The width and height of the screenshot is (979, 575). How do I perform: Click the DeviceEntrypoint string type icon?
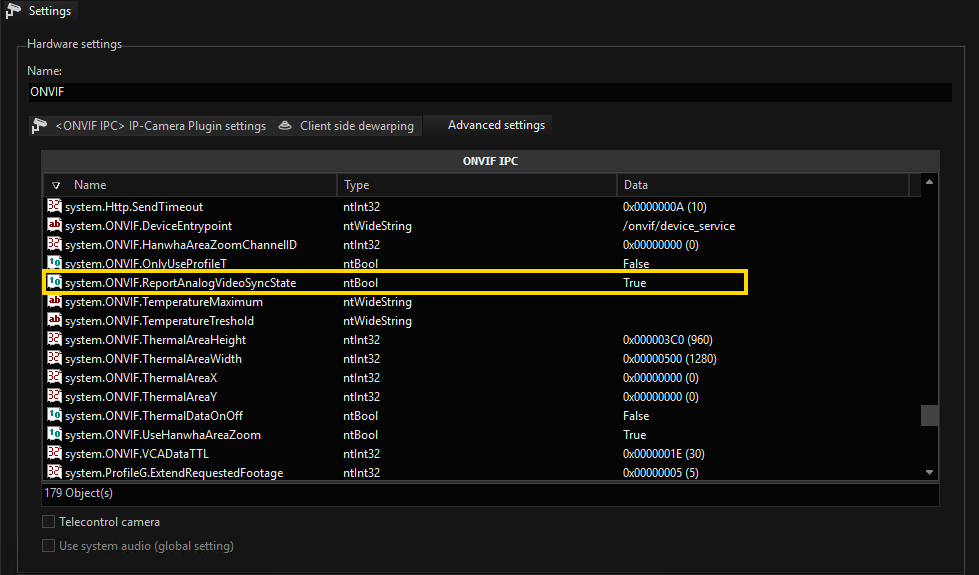[x=55, y=226]
